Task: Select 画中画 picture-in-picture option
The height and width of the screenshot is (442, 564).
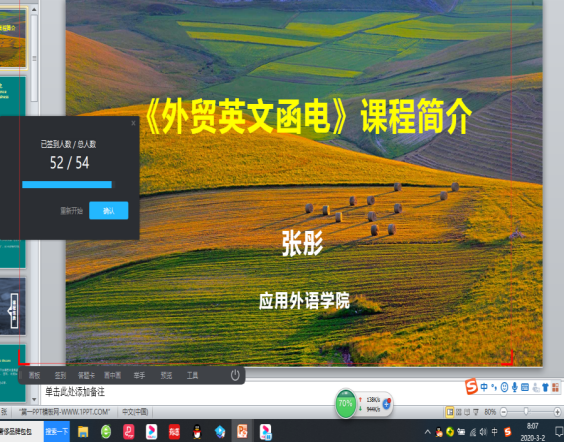Action: (113, 375)
